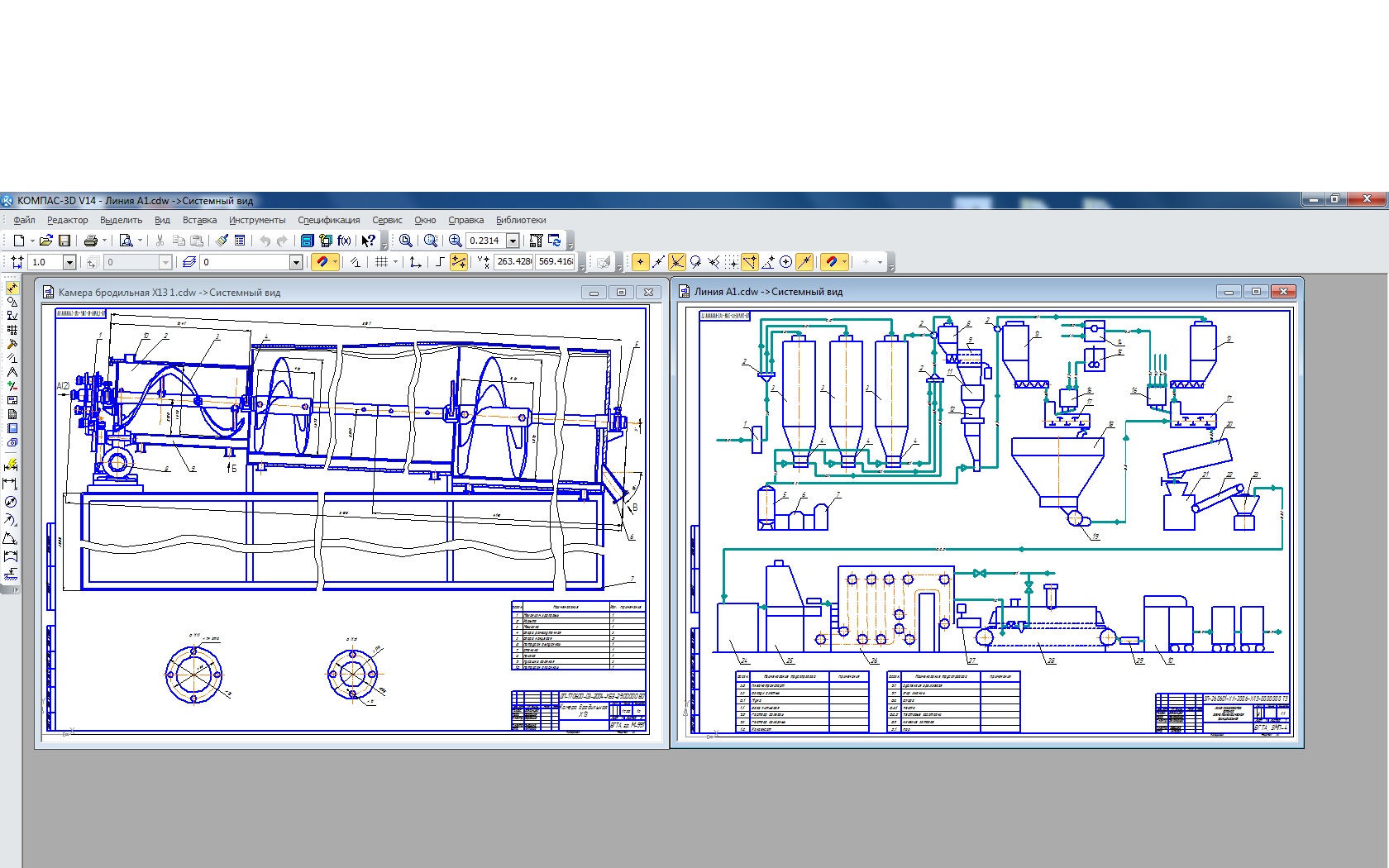Open the Выделить menu

[x=121, y=220]
